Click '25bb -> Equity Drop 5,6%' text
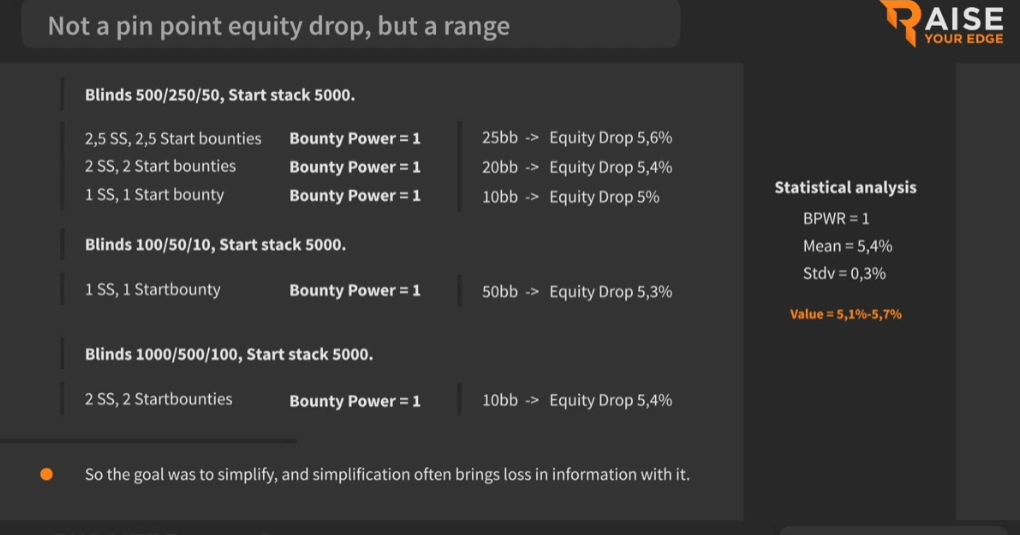1020x535 pixels. (x=577, y=138)
